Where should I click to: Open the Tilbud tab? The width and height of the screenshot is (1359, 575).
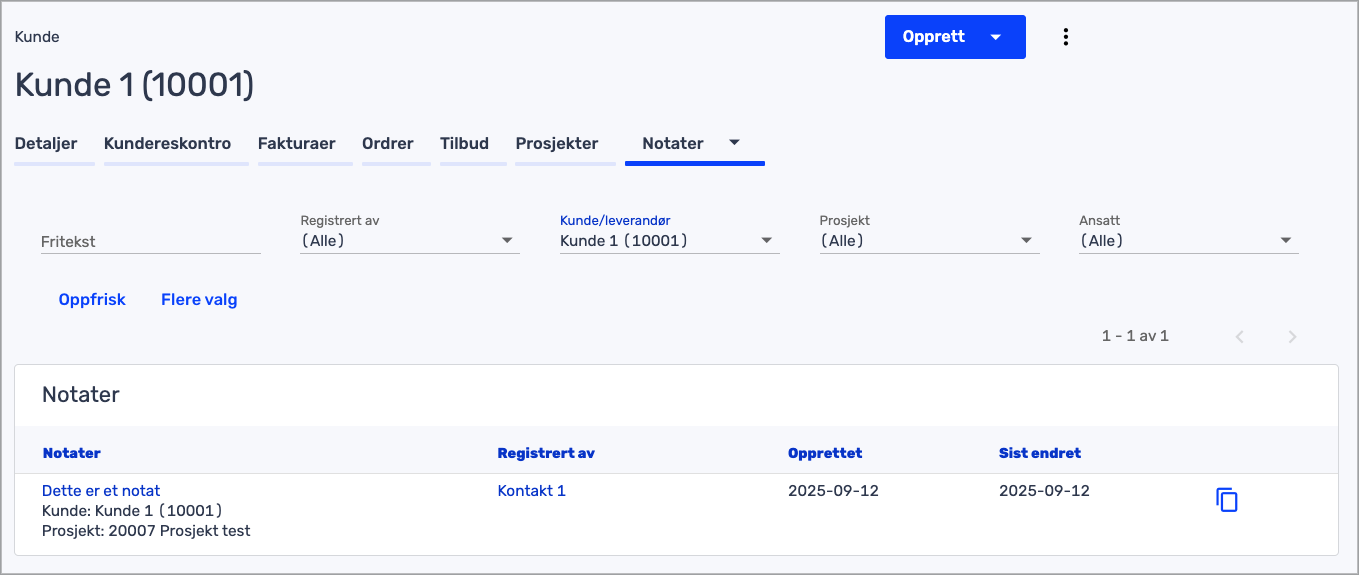[x=464, y=144]
